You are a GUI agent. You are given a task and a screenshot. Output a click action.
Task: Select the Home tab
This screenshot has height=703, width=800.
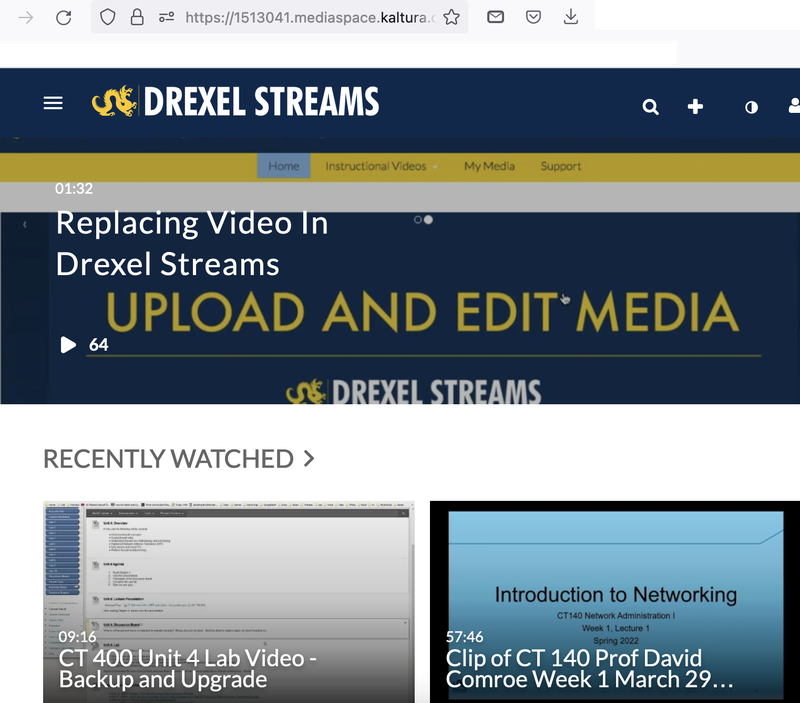tap(284, 166)
